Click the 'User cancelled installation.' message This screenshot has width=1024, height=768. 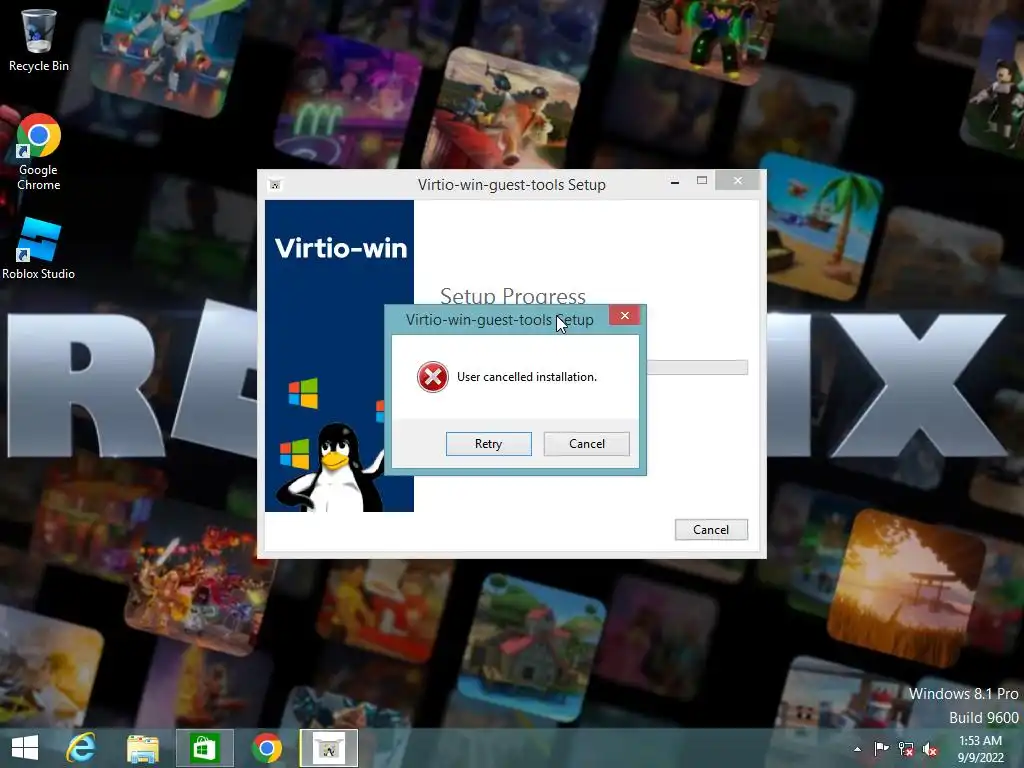pos(527,377)
